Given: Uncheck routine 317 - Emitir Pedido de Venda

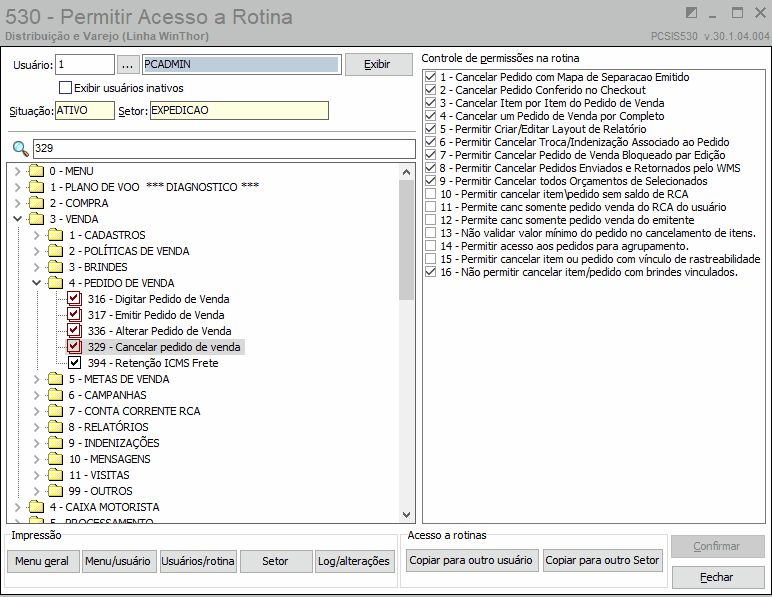Looking at the screenshot, I should point(74,315).
